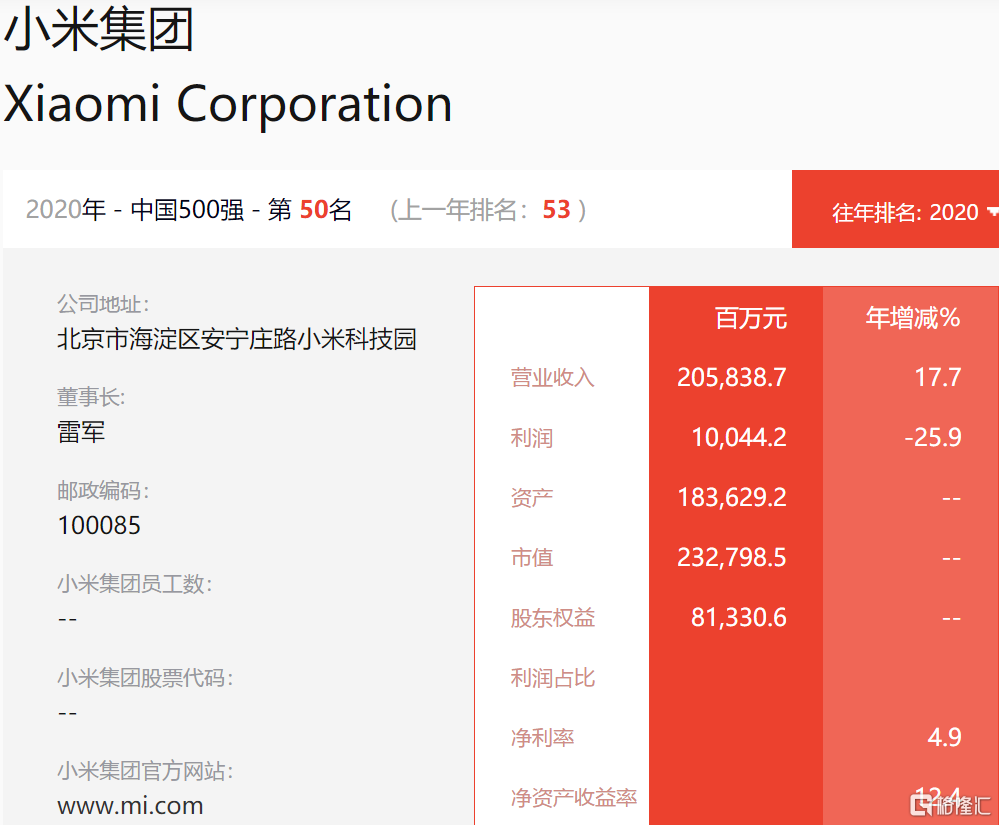The image size is (999, 825).
Task: Click the 邮政编码 label
Action: pos(103,491)
